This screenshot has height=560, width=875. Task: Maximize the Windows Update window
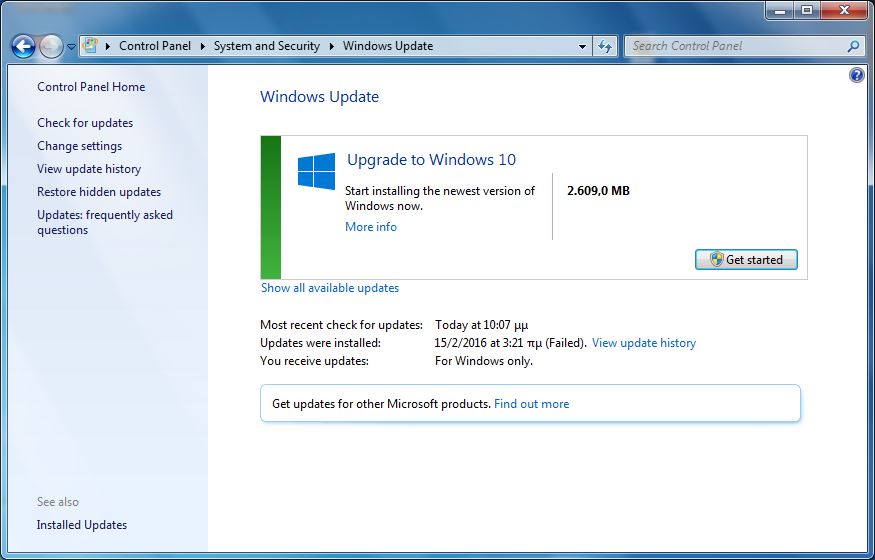coord(807,11)
